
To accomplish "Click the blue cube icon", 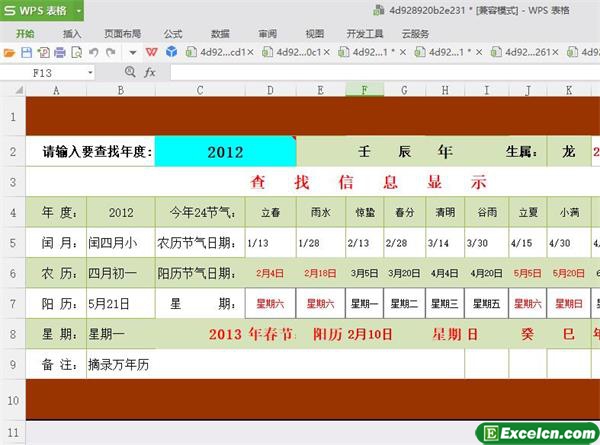I will [171, 52].
